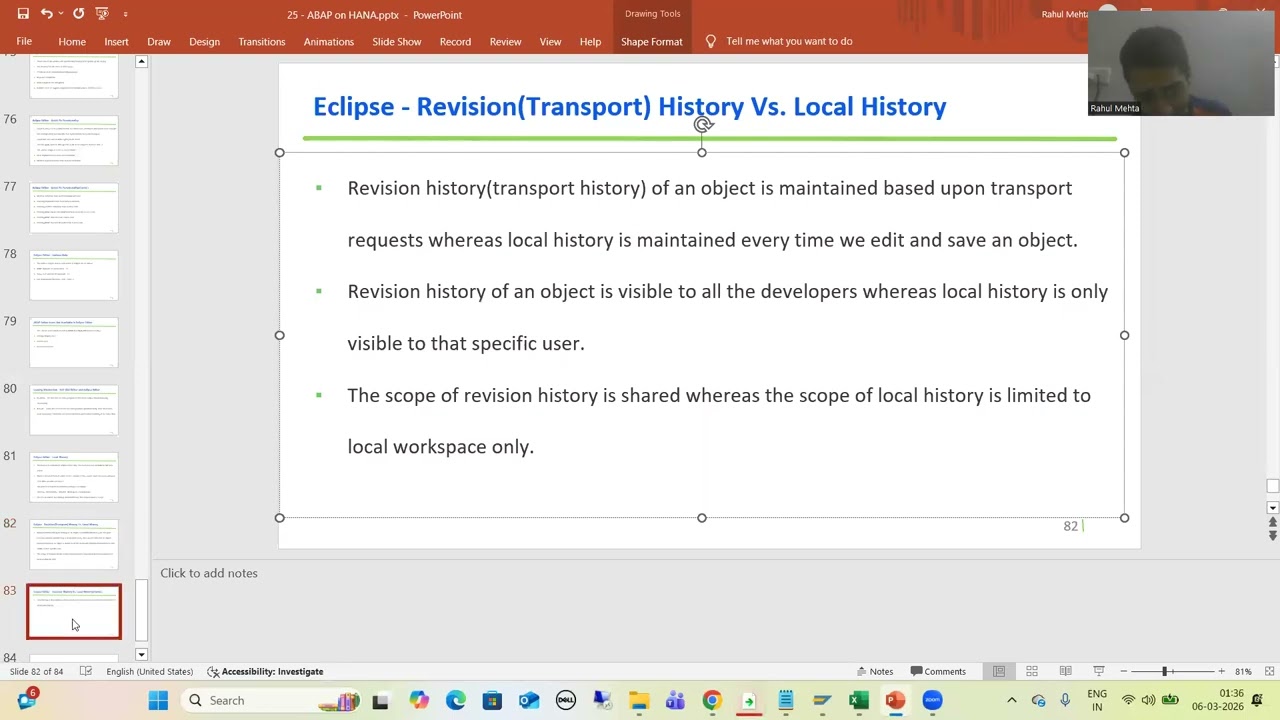The height and width of the screenshot is (720, 1280).
Task: Open Windows Start menu
Action: pos(158,700)
